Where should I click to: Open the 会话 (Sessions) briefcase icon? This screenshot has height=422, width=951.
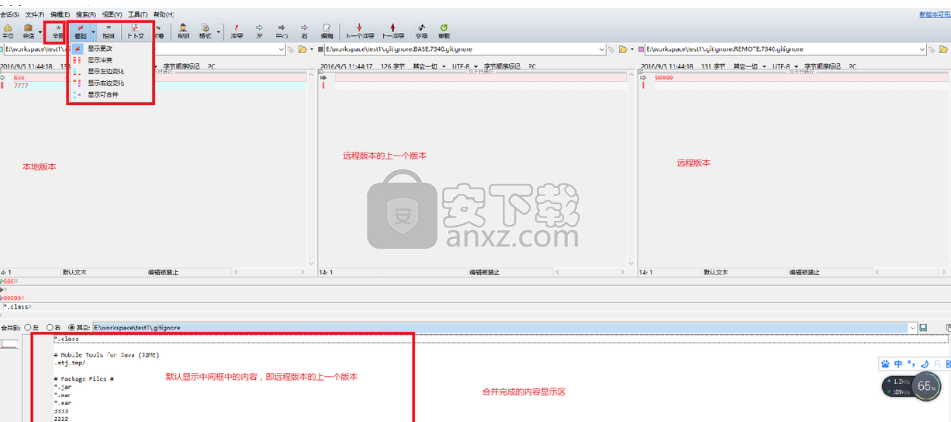click(x=28, y=32)
